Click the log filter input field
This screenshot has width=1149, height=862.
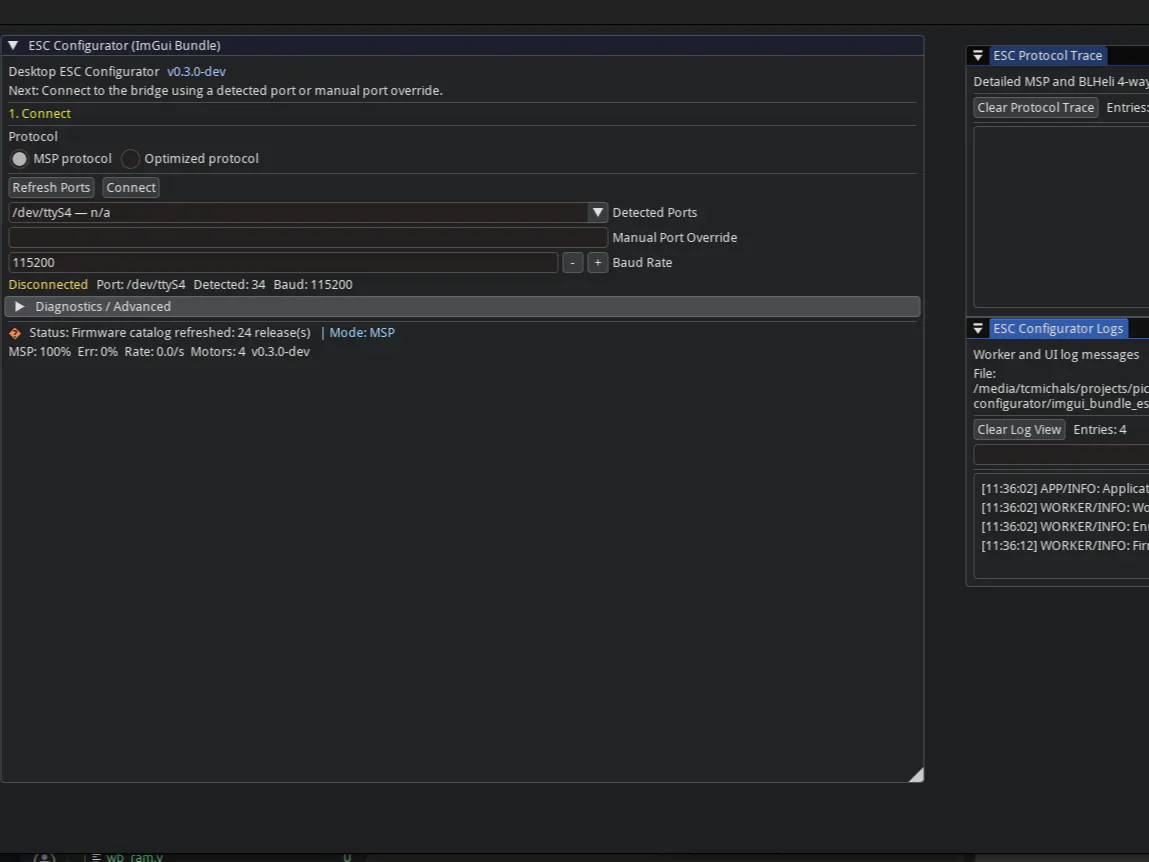coord(1061,454)
